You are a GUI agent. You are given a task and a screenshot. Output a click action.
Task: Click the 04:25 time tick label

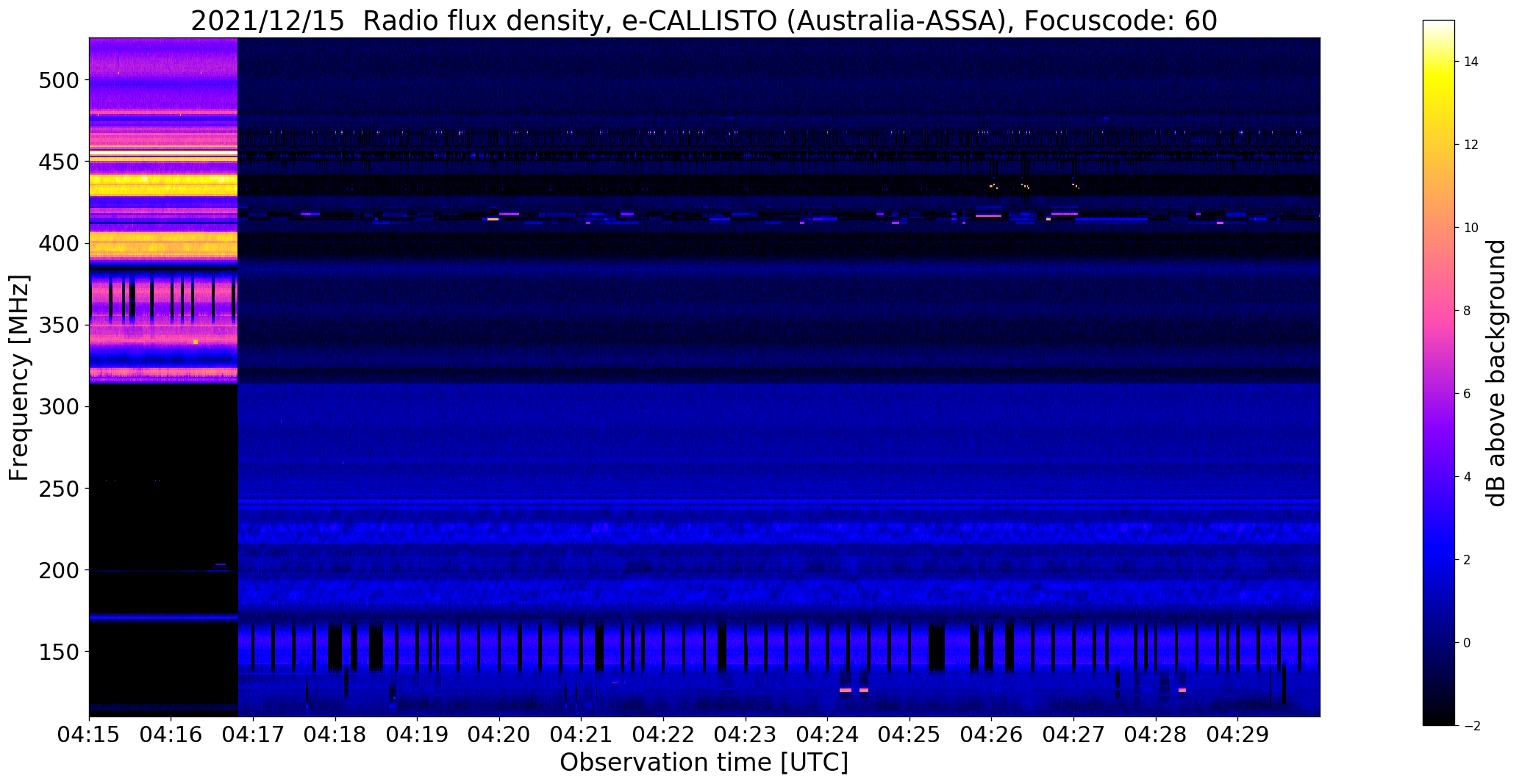click(x=909, y=734)
